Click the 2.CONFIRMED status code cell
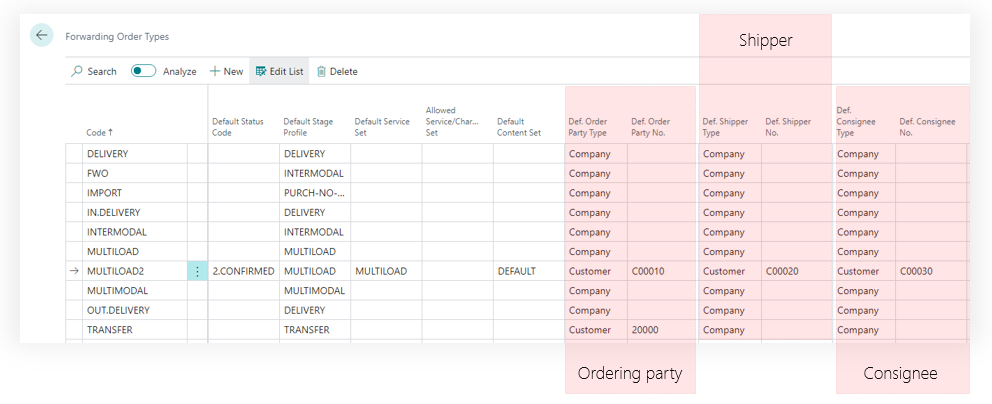 [243, 271]
